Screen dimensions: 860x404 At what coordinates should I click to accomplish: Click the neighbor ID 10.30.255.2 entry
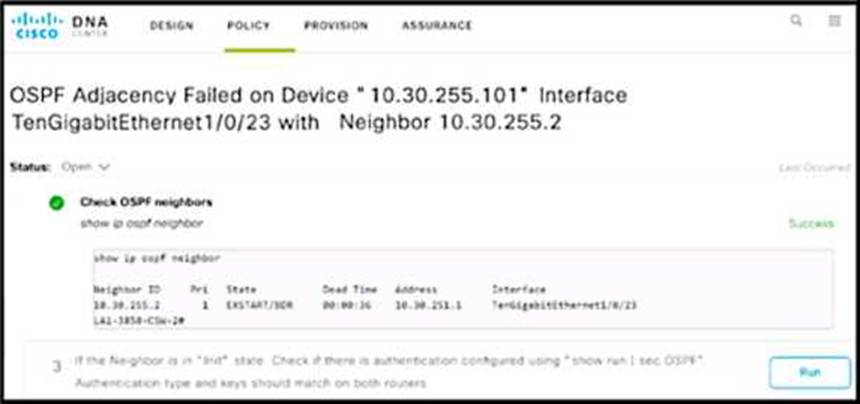pos(127,306)
